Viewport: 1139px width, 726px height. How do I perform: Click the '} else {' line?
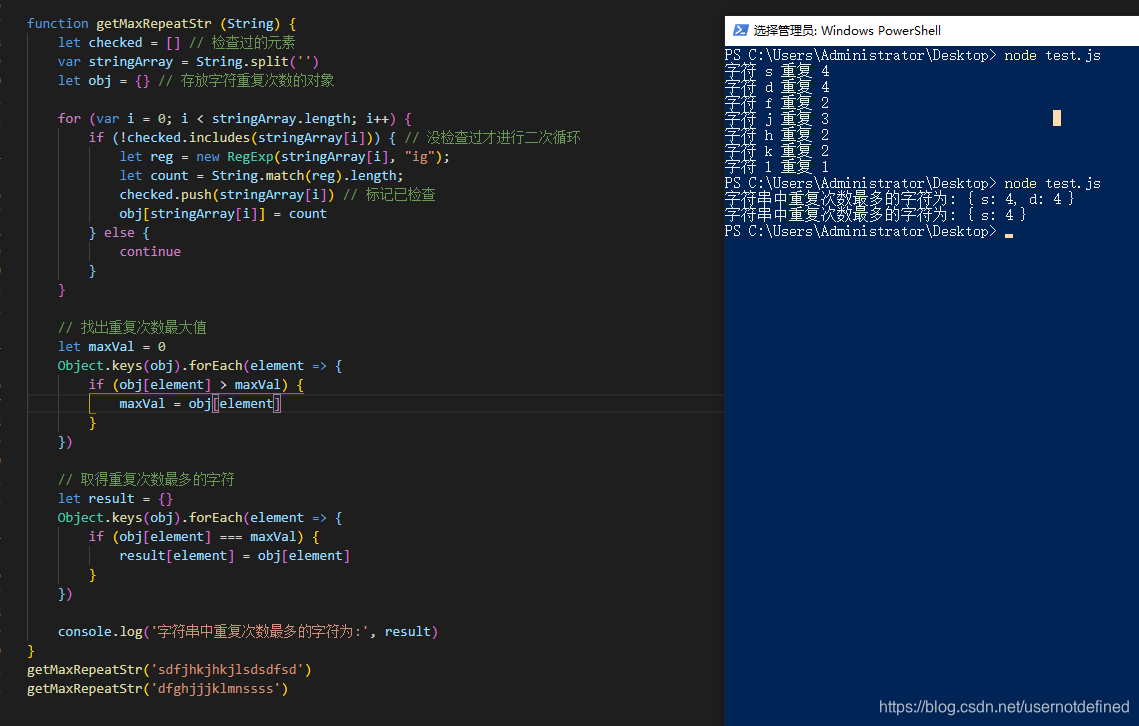pyautogui.click(x=119, y=233)
